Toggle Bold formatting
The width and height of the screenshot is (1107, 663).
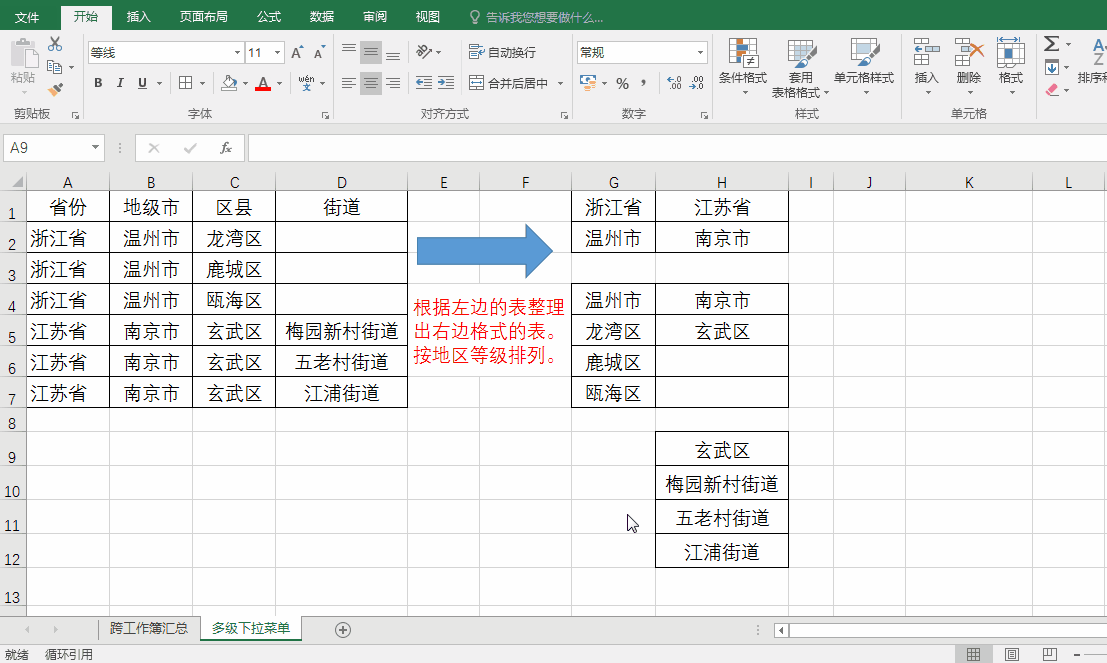[98, 83]
